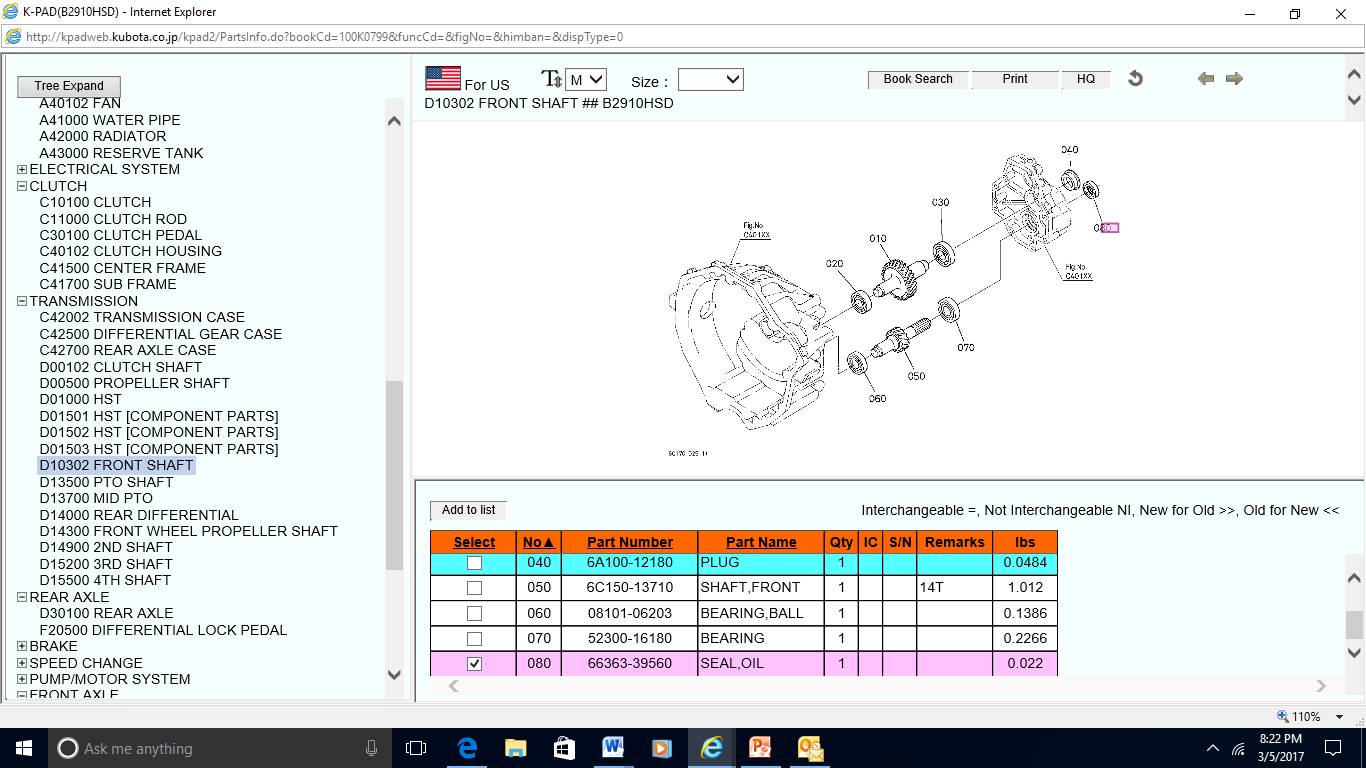Screen dimensions: 1366x768
Task: Click the tree panel scroll down arrow
Action: point(394,675)
